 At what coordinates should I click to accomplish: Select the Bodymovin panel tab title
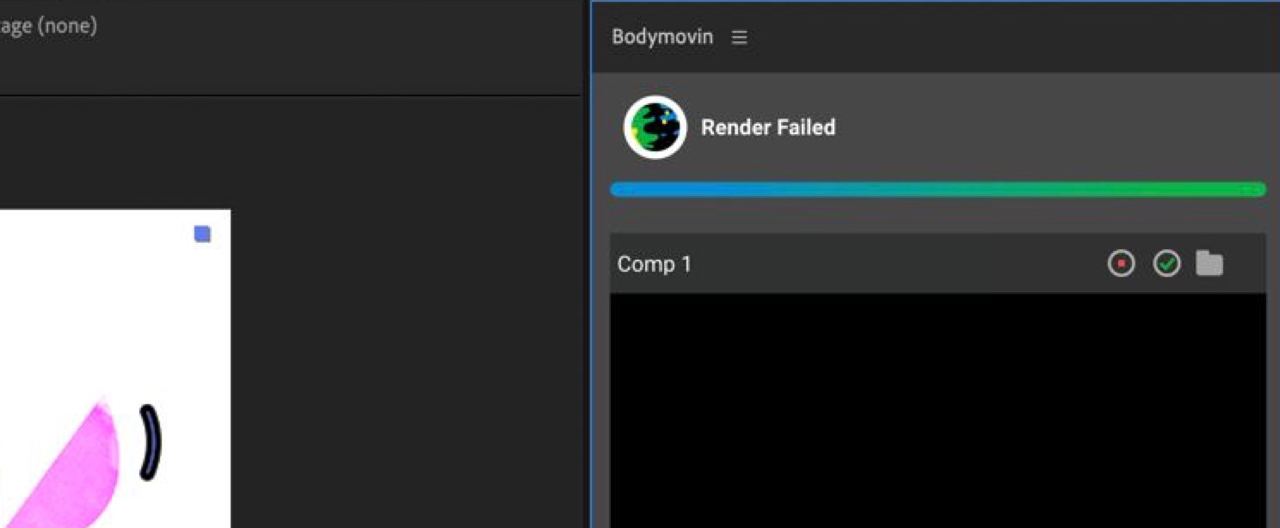(663, 37)
